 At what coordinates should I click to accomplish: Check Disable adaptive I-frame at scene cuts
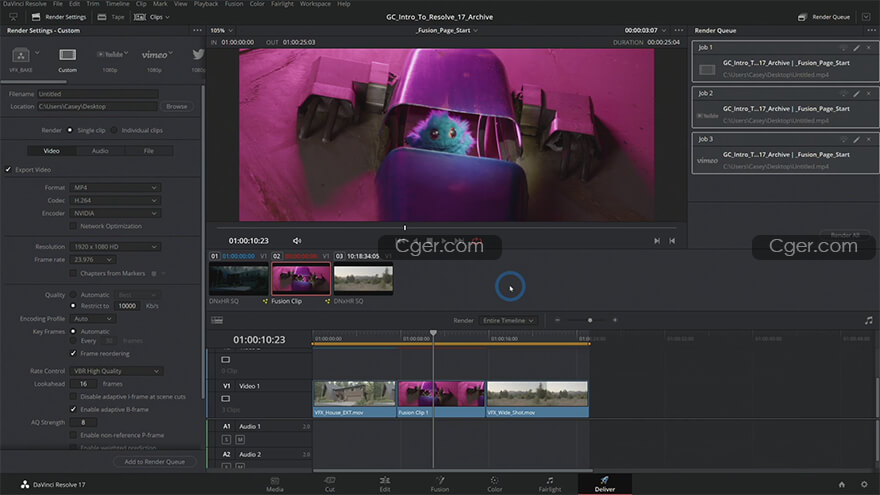73,397
